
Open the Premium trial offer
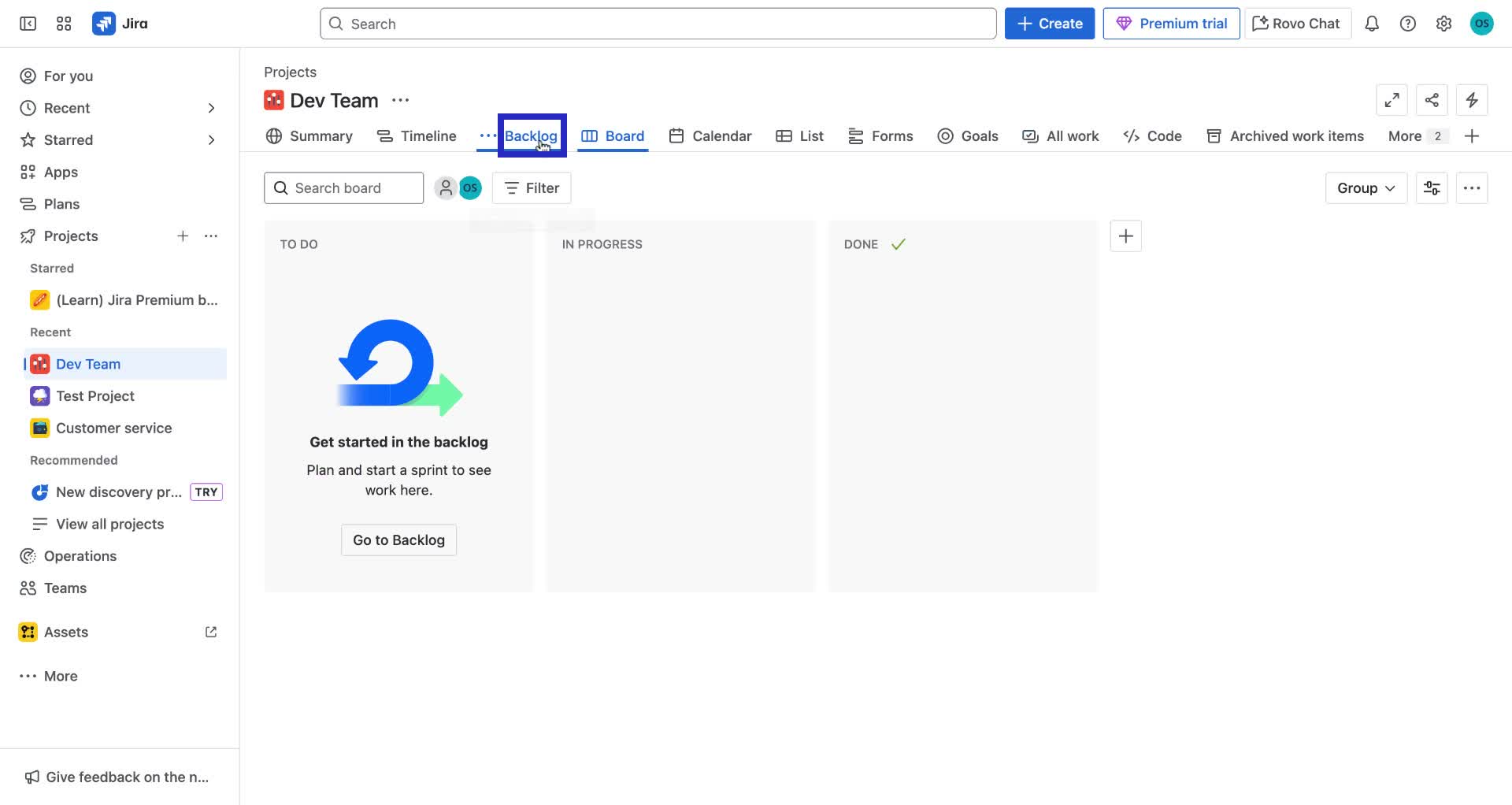(1171, 23)
